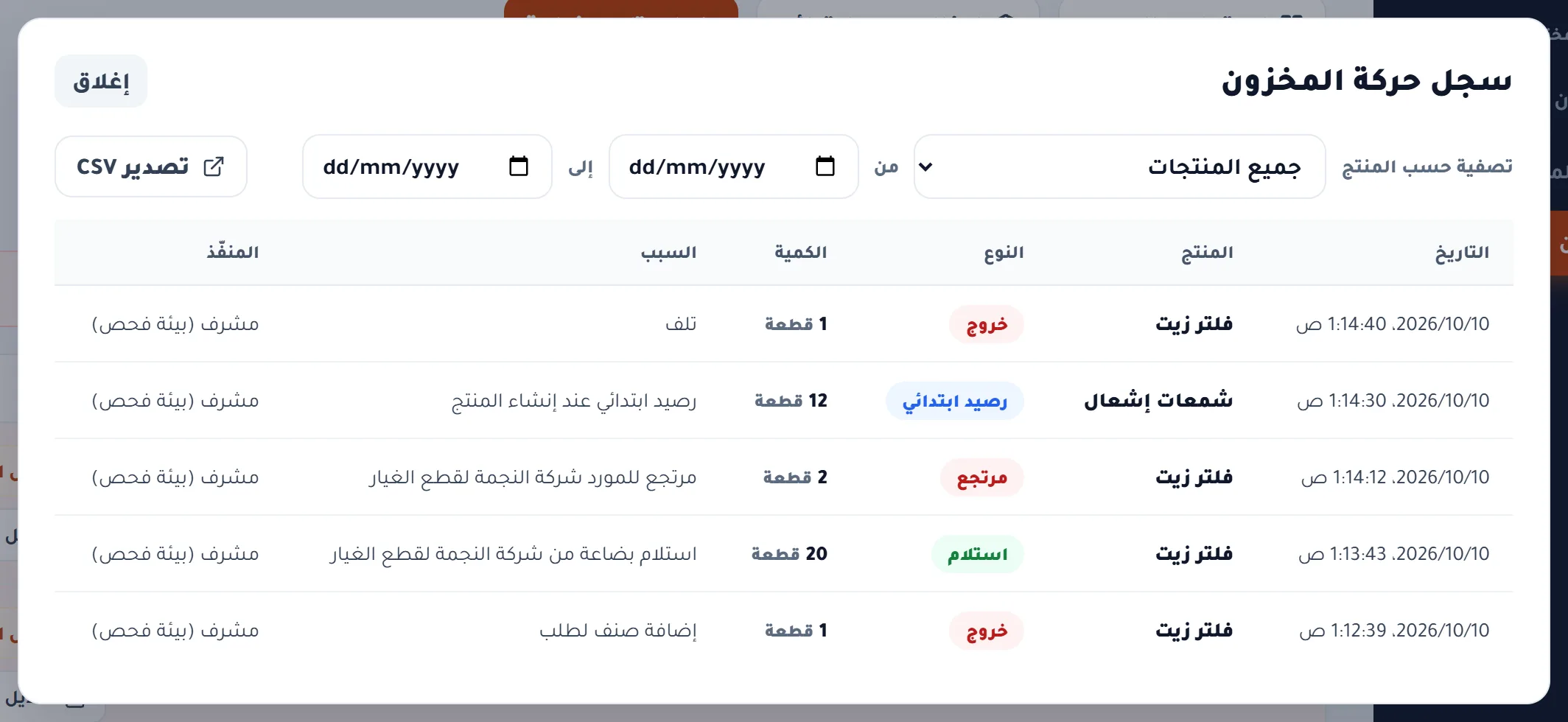Select the المنتج column header

pos(1207,253)
